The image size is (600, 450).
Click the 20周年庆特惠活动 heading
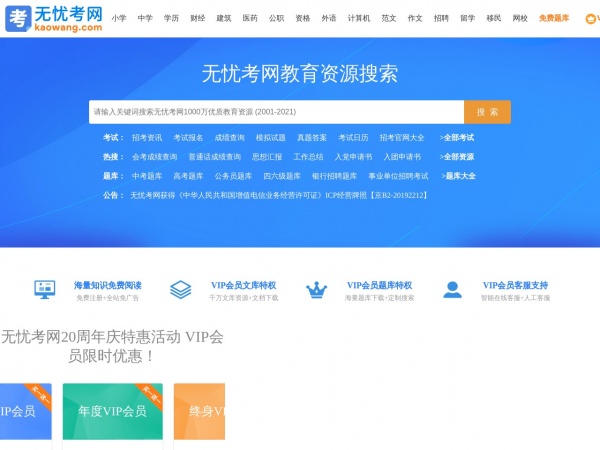click(112, 347)
